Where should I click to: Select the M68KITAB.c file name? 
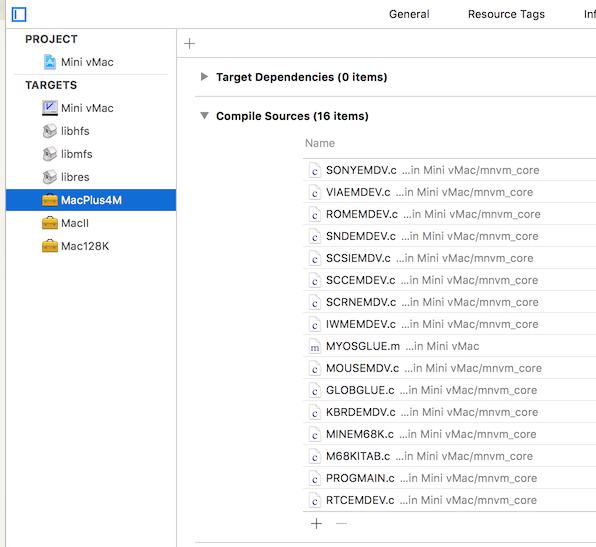pos(358,457)
